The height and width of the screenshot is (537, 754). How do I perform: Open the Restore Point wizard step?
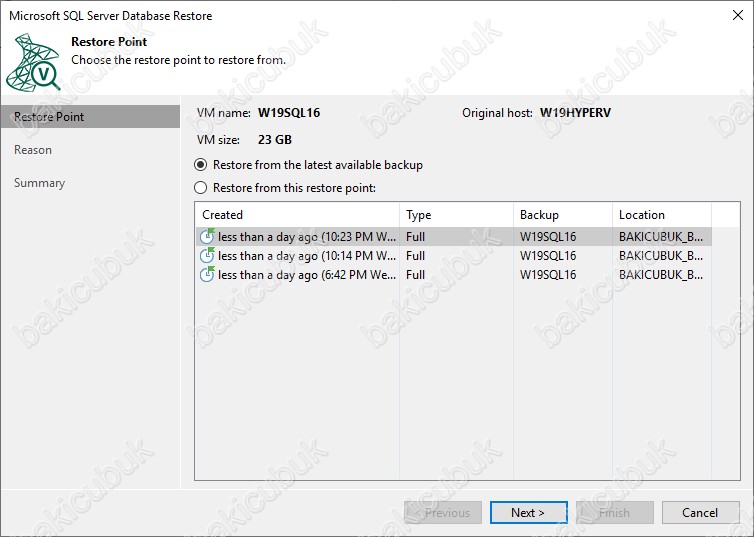[x=90, y=117]
